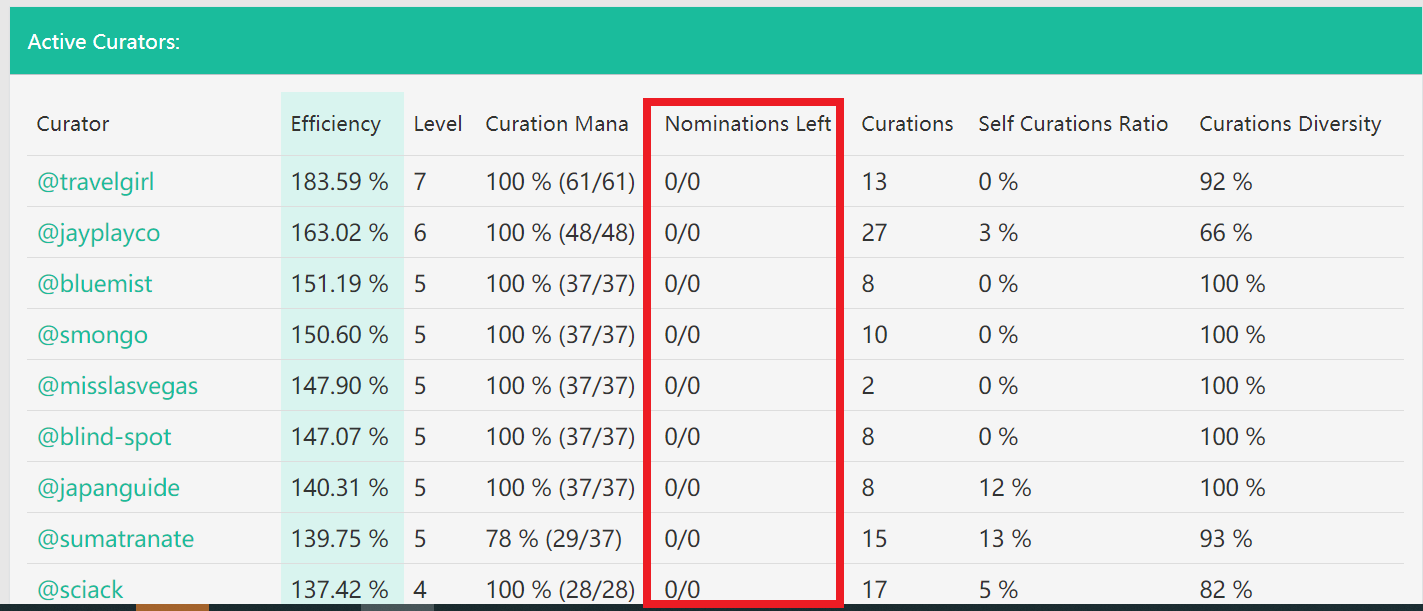The width and height of the screenshot is (1423, 611).
Task: Open the @sciack curator profile
Action: pos(80,589)
